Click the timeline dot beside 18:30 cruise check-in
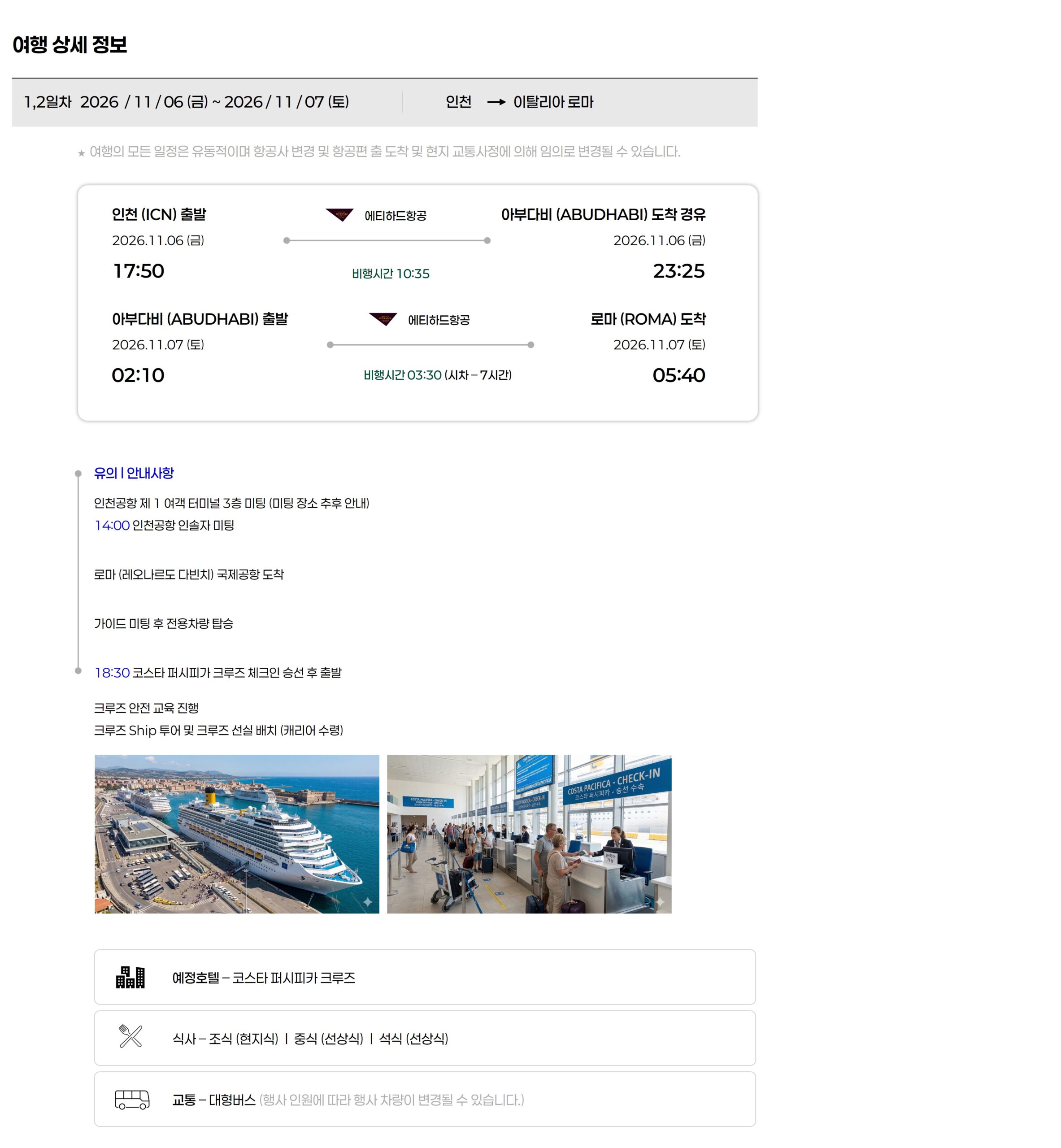The height and width of the screenshot is (1148, 1061). pos(78,670)
